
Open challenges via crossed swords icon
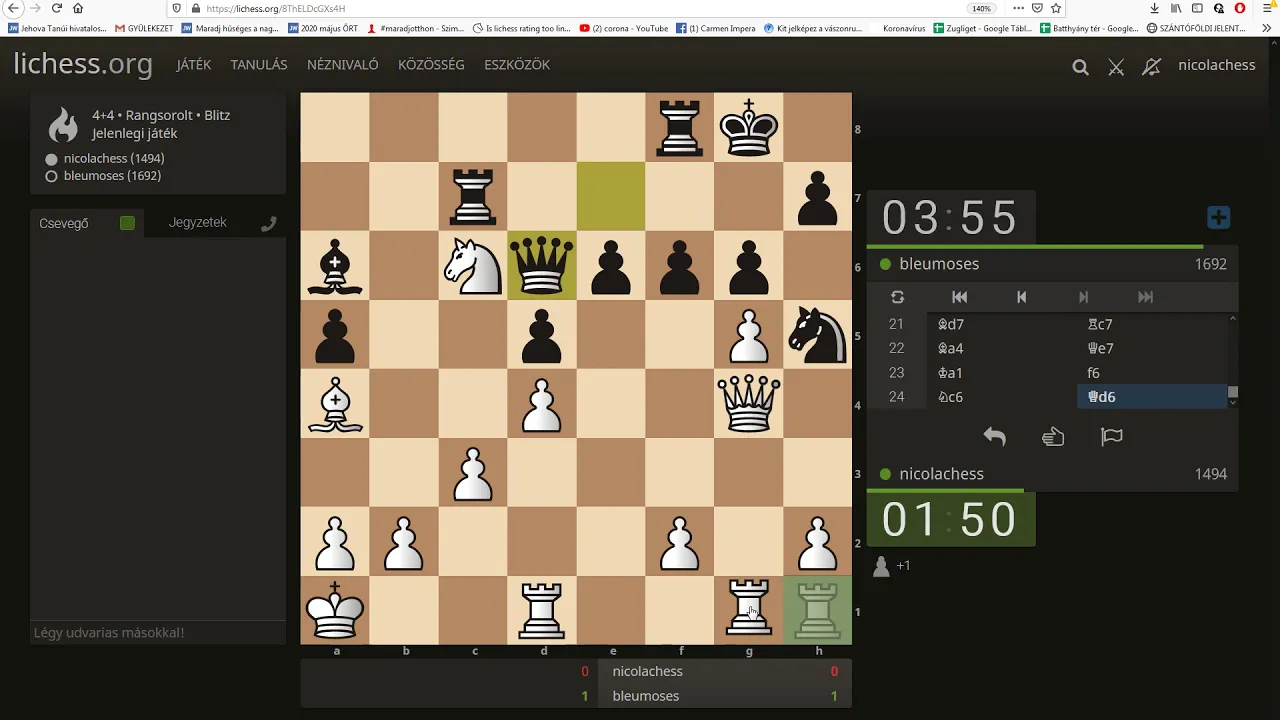click(1116, 67)
